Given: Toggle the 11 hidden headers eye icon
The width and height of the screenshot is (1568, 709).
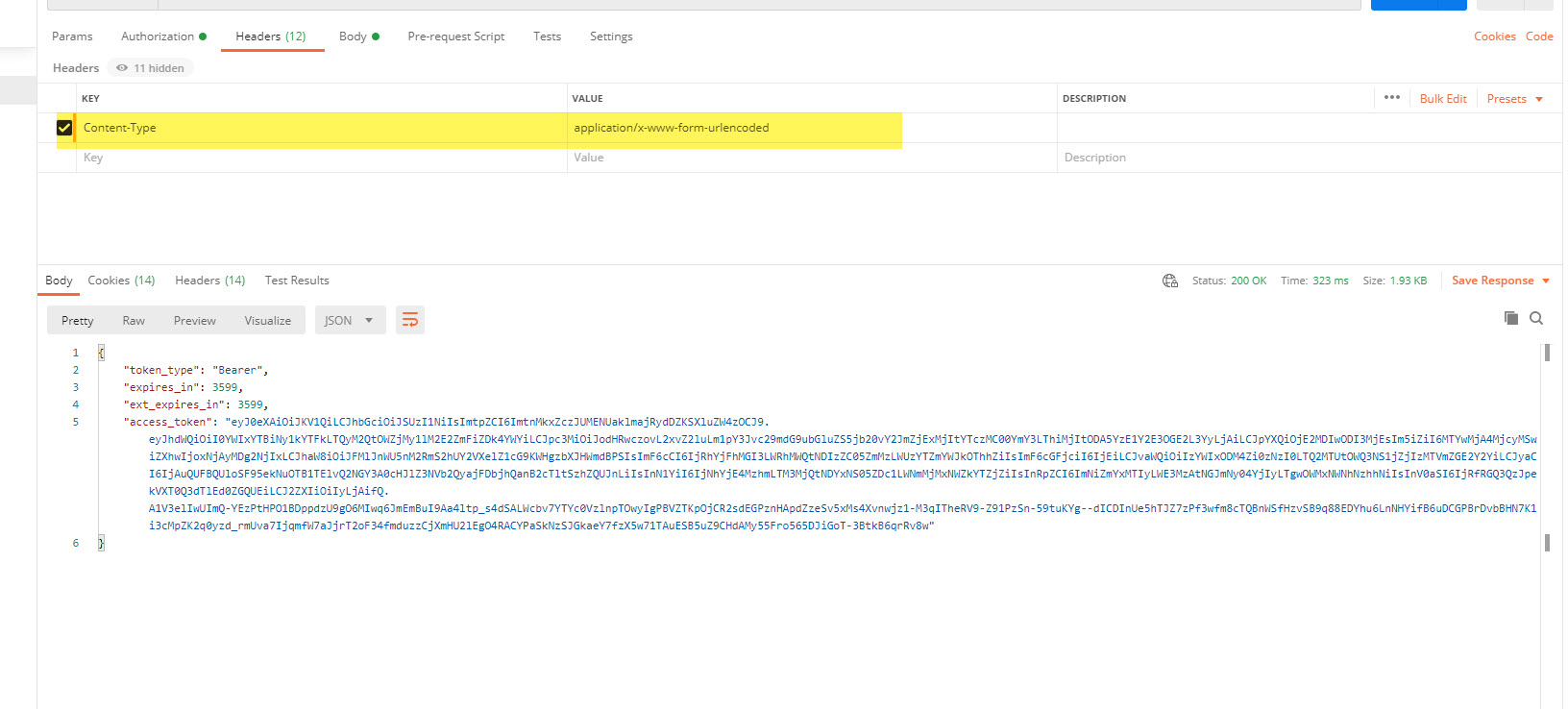Looking at the screenshot, I should pos(122,68).
